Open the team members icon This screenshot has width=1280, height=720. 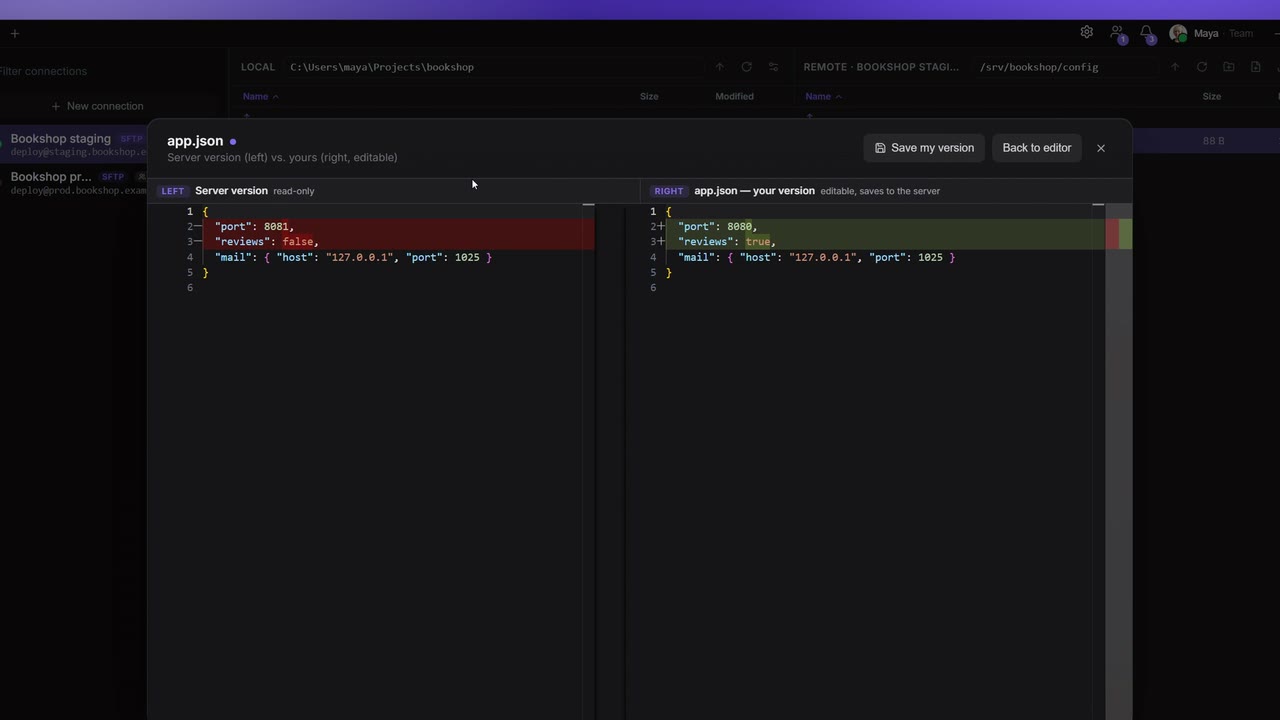[1117, 33]
